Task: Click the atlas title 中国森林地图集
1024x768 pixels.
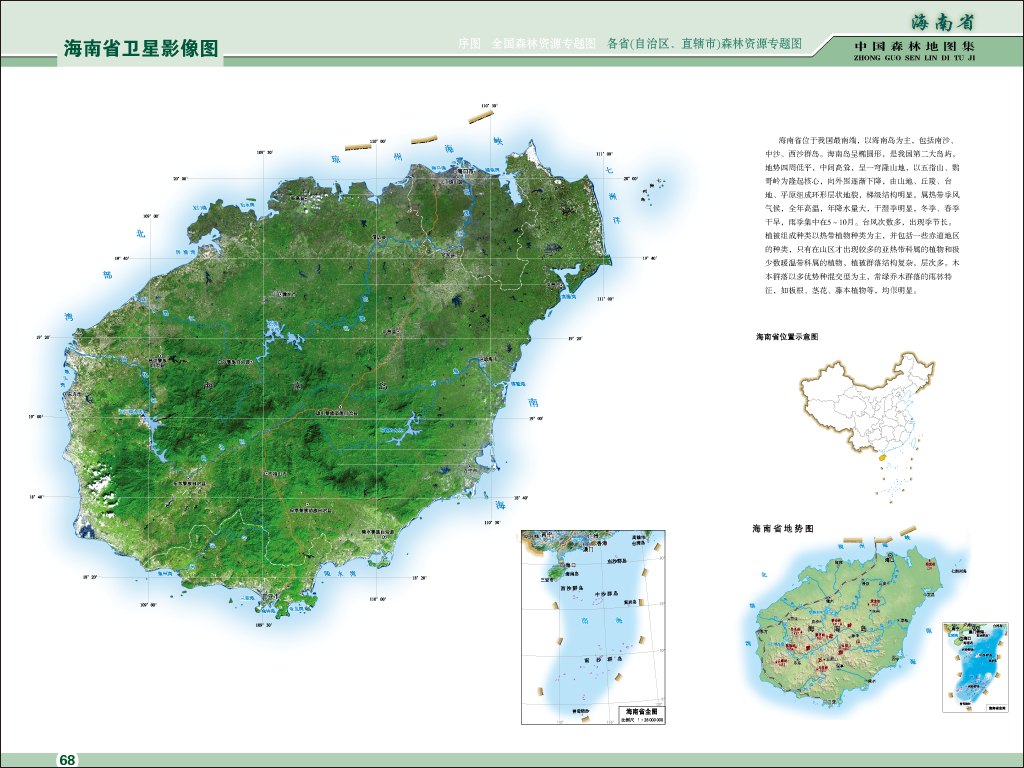Action: point(914,46)
